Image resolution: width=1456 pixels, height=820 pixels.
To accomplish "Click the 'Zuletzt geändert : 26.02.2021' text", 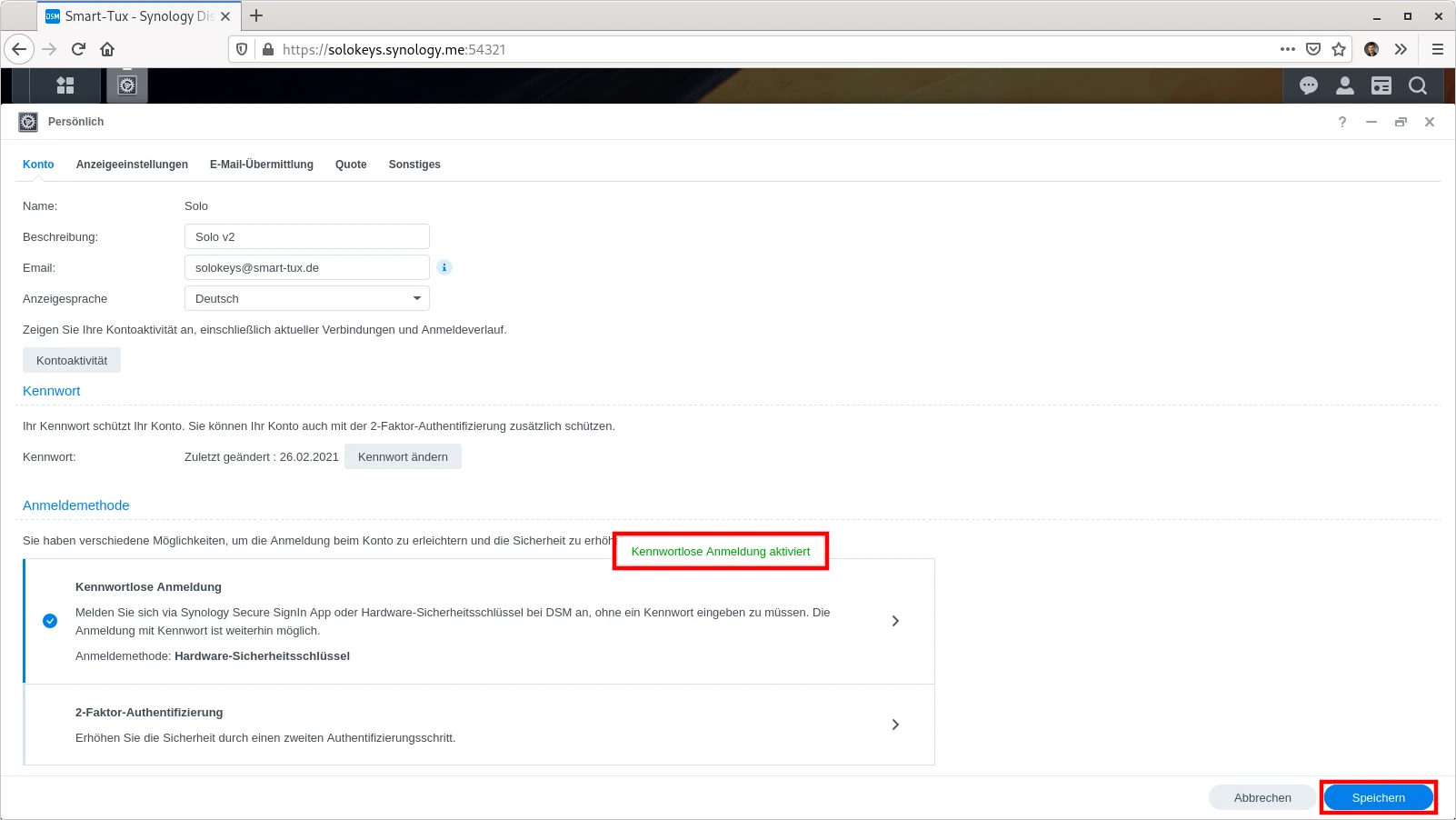I will coord(262,456).
